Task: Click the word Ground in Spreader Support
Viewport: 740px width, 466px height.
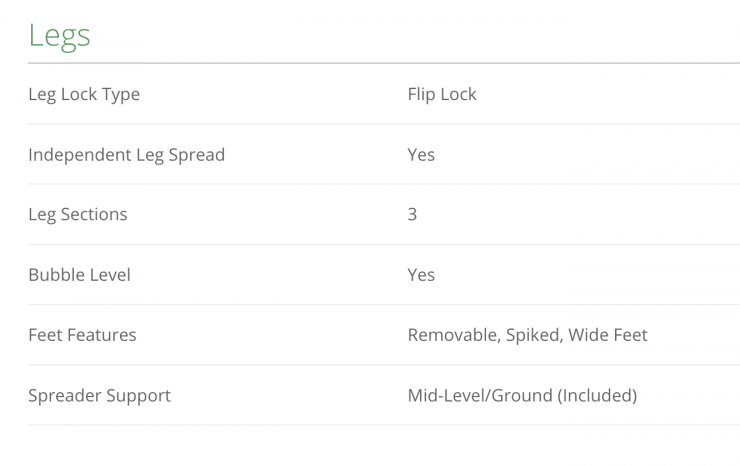Action: tap(521, 395)
